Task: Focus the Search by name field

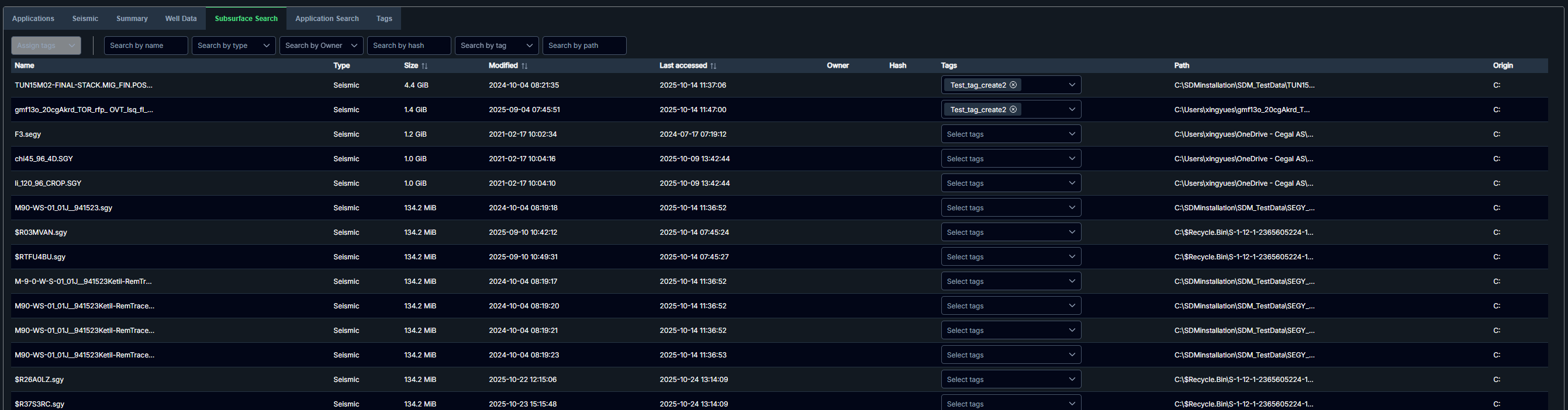Action: [x=146, y=46]
